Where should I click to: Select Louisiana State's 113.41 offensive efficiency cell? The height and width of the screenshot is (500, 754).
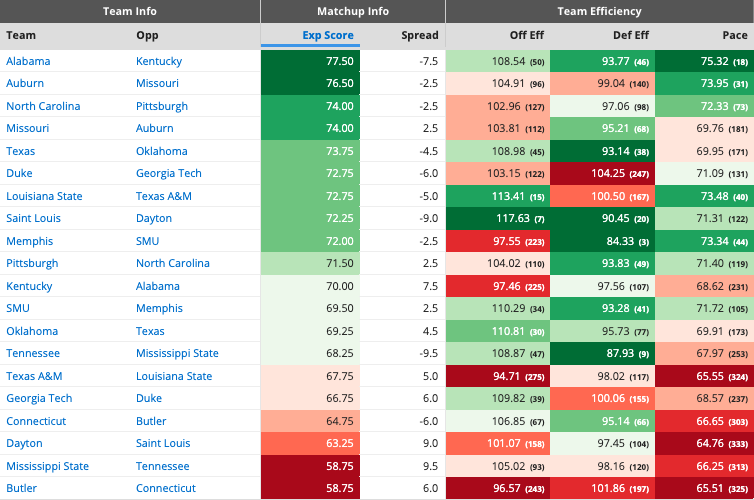(498, 196)
